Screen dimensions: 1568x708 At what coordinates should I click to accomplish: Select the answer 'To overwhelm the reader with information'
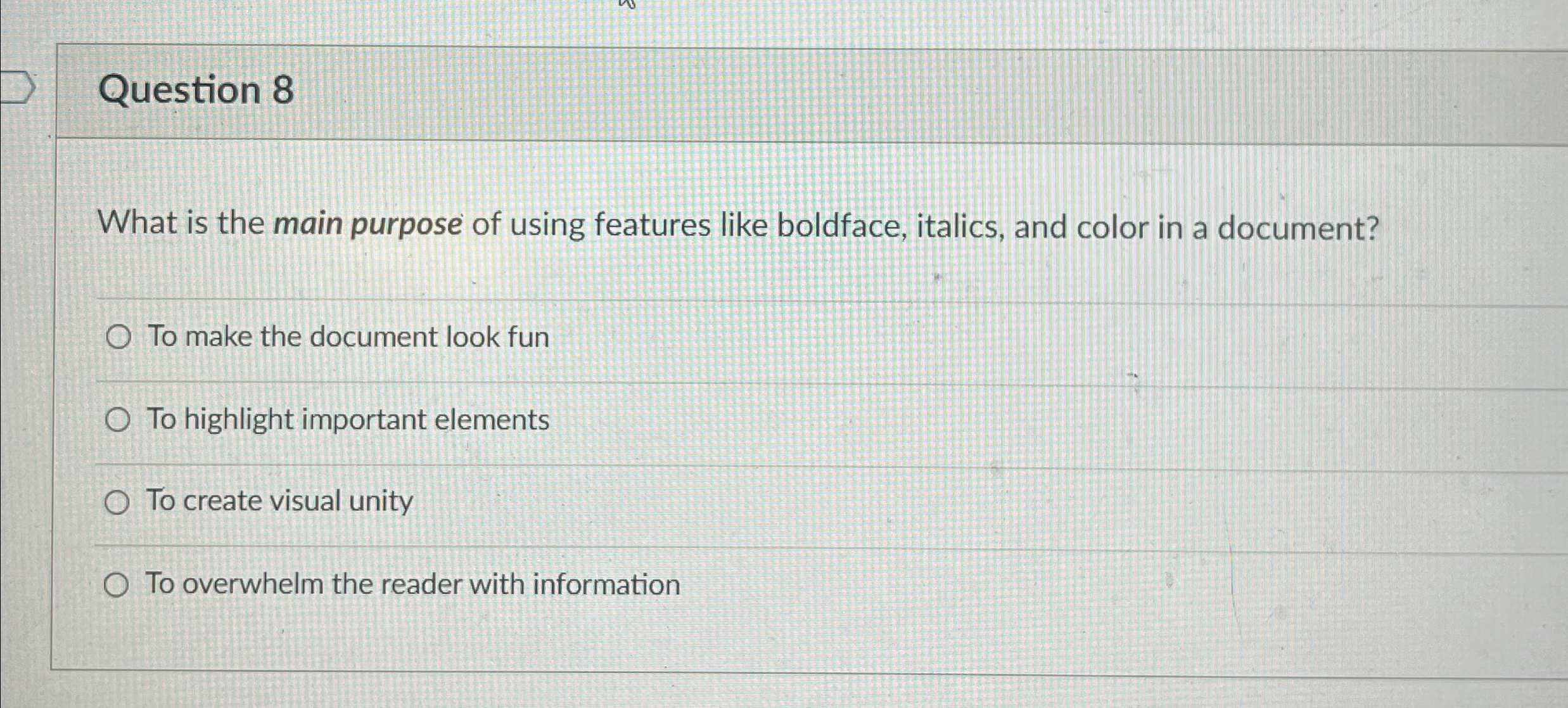tap(412, 584)
